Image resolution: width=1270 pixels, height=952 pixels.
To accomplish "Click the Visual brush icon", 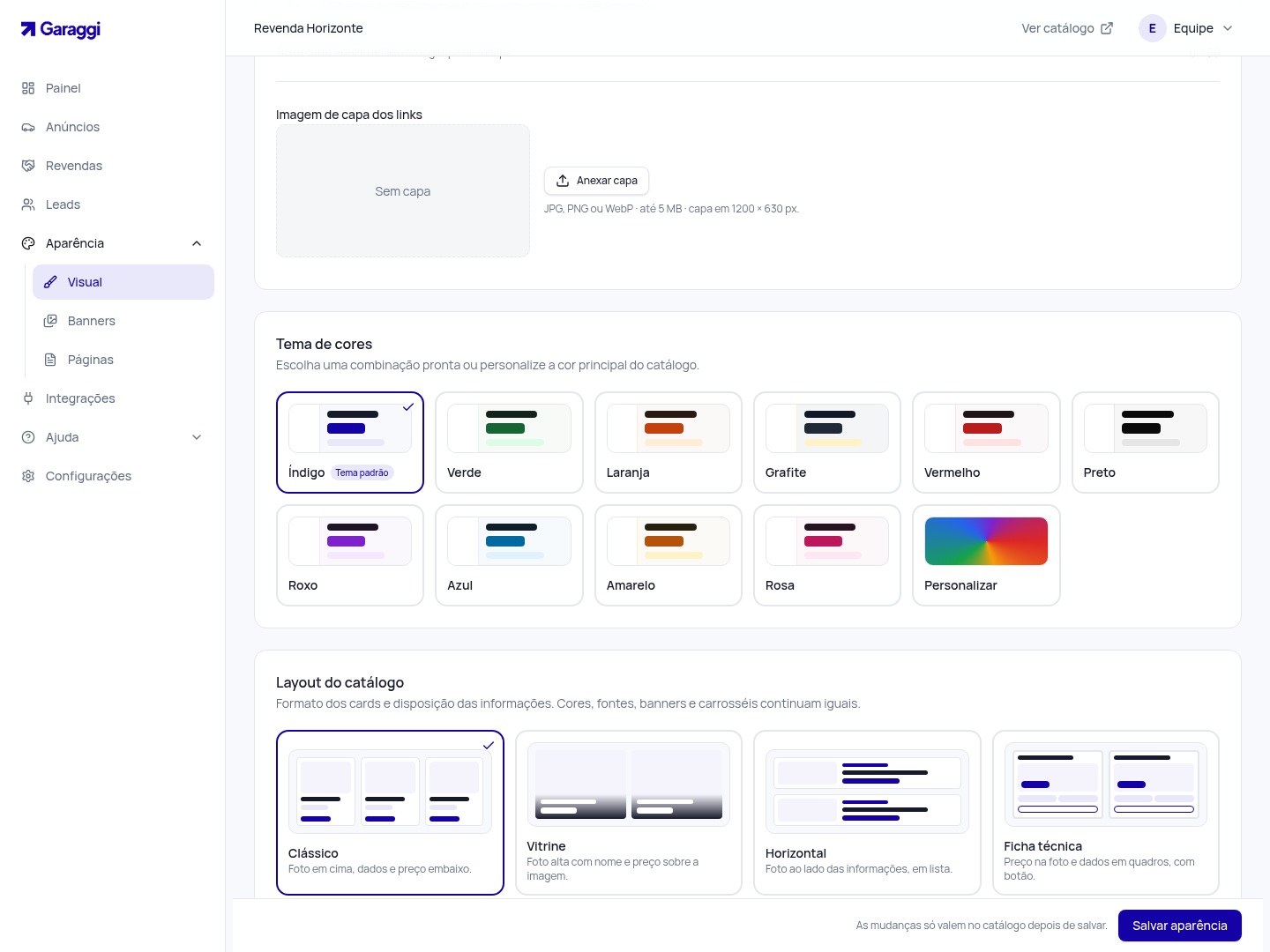I will point(50,282).
